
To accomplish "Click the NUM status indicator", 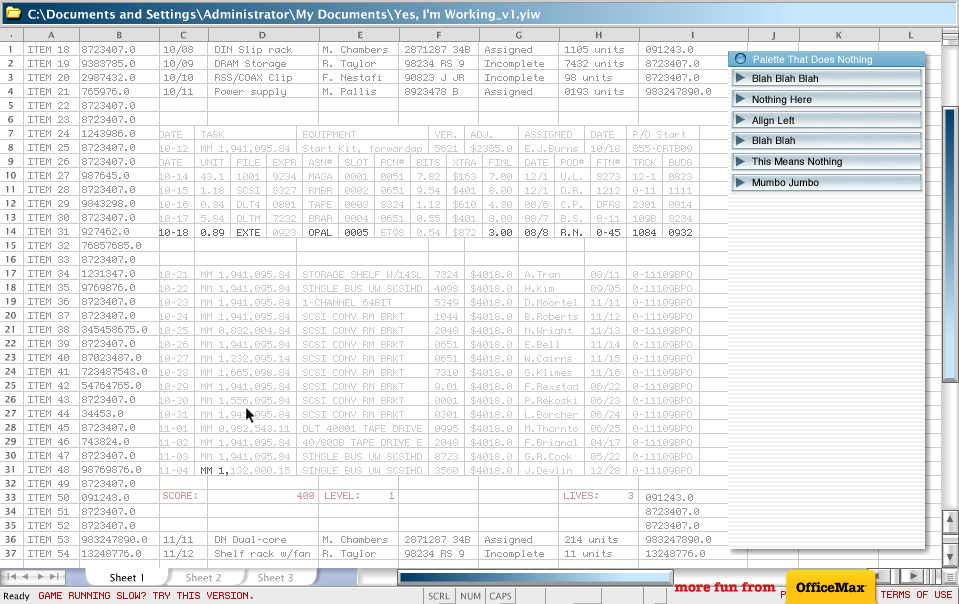I will pos(470,595).
